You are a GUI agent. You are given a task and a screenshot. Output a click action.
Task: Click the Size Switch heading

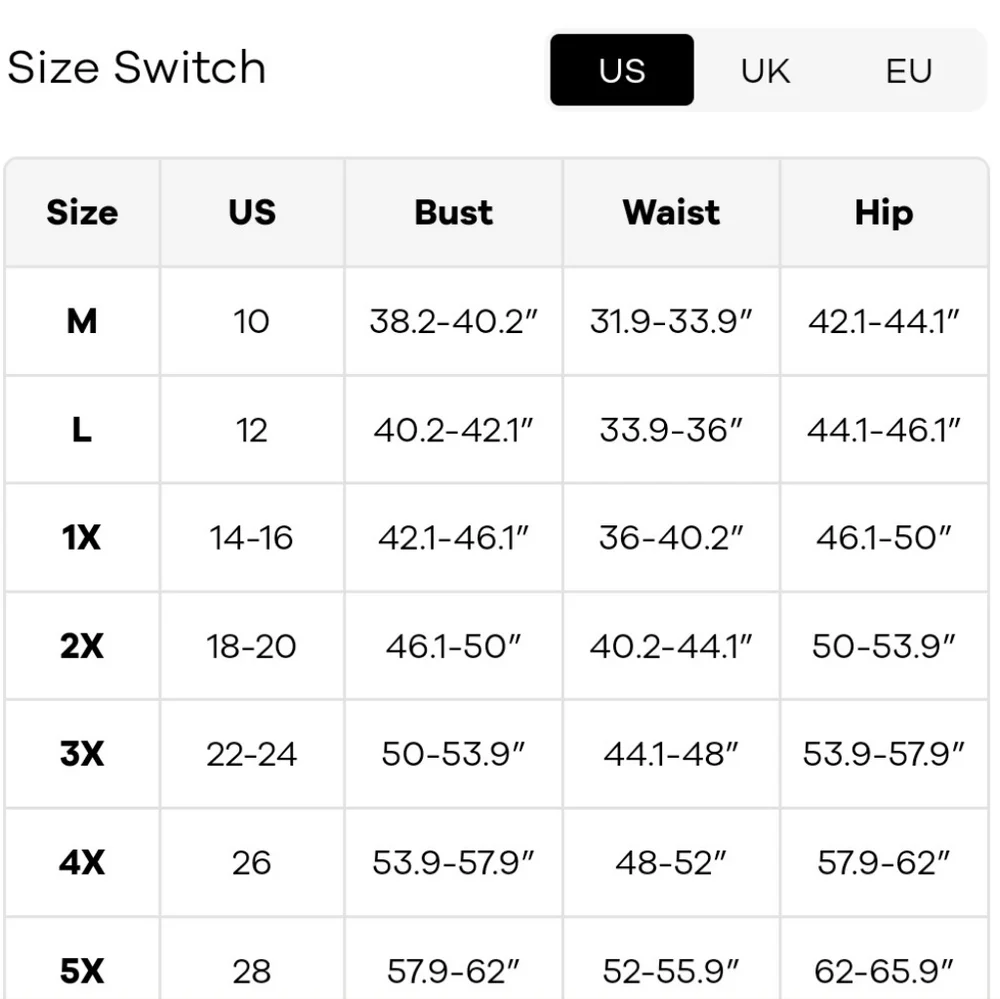pos(136,68)
